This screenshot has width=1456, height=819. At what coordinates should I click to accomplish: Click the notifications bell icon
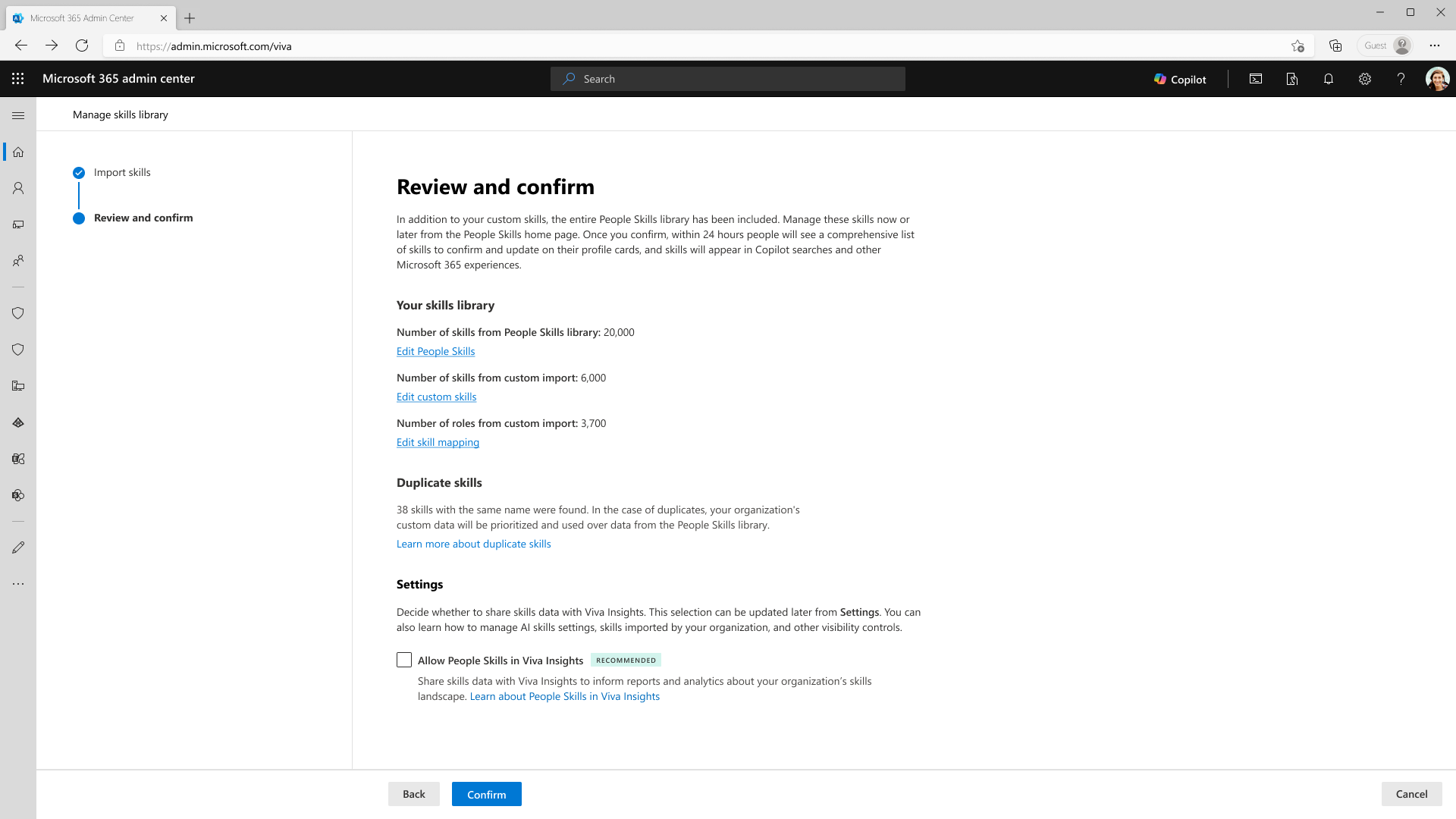[1329, 79]
